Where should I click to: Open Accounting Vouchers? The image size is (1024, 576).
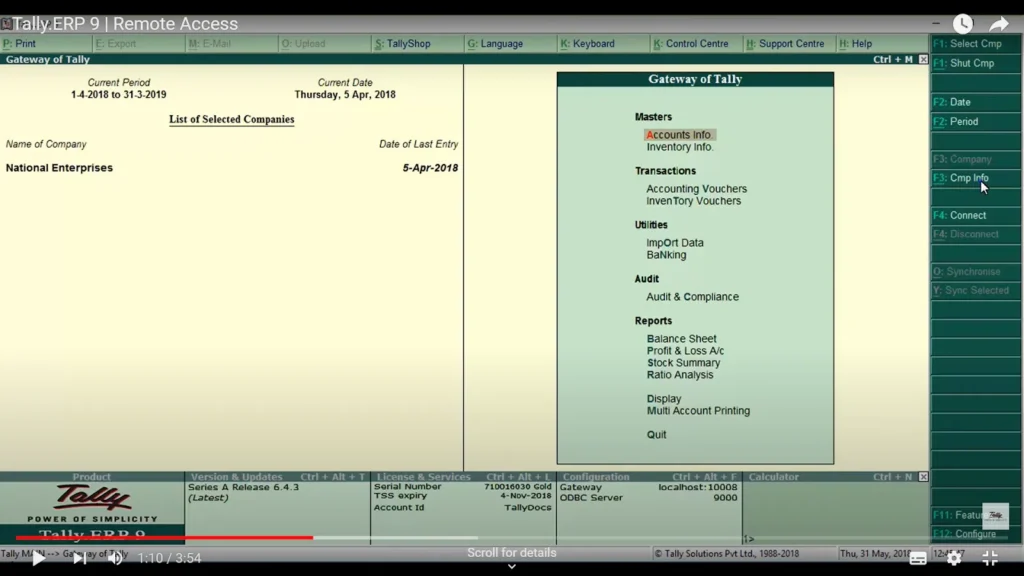click(x=696, y=189)
